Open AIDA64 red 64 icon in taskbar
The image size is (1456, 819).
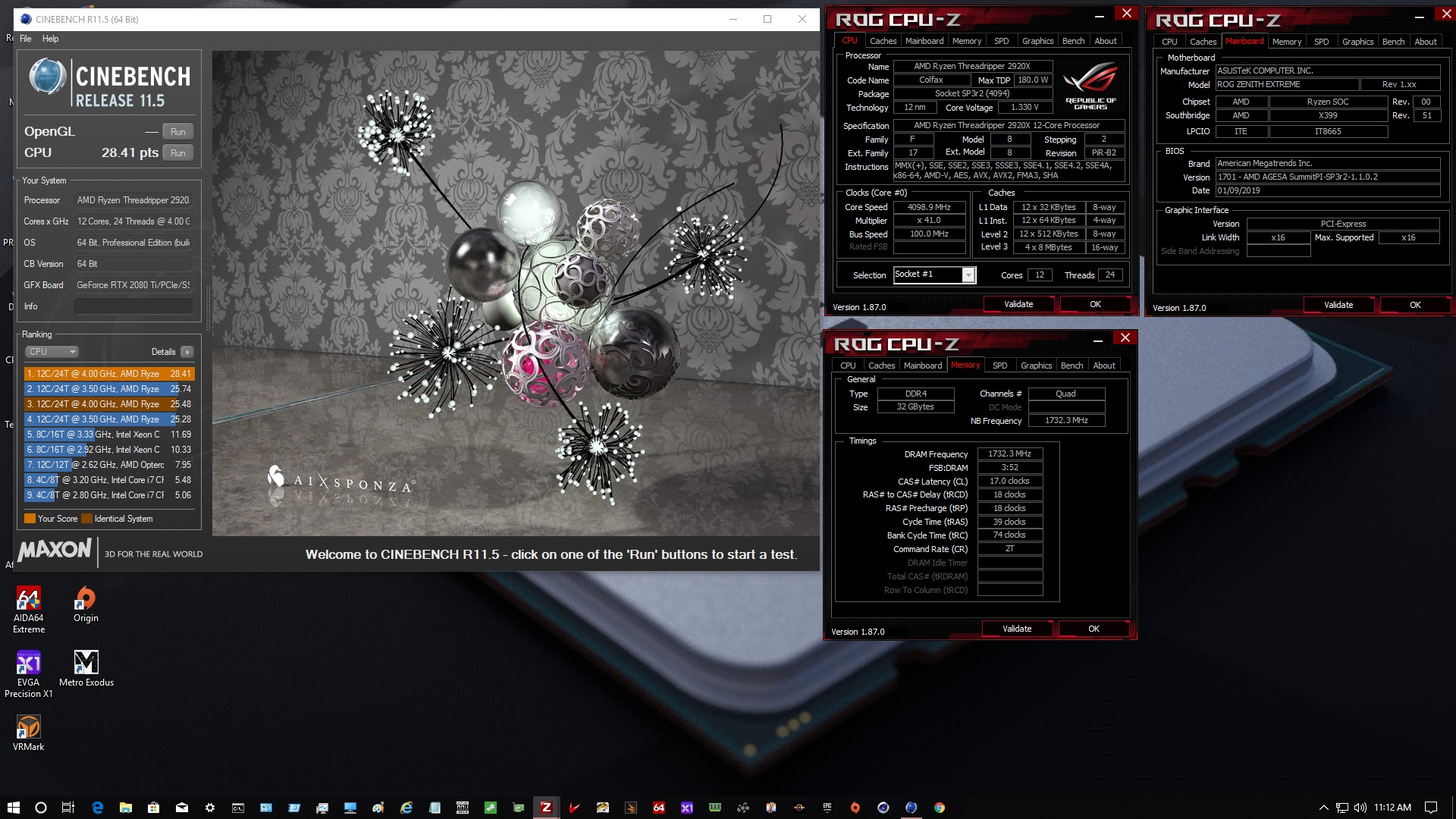(x=659, y=808)
